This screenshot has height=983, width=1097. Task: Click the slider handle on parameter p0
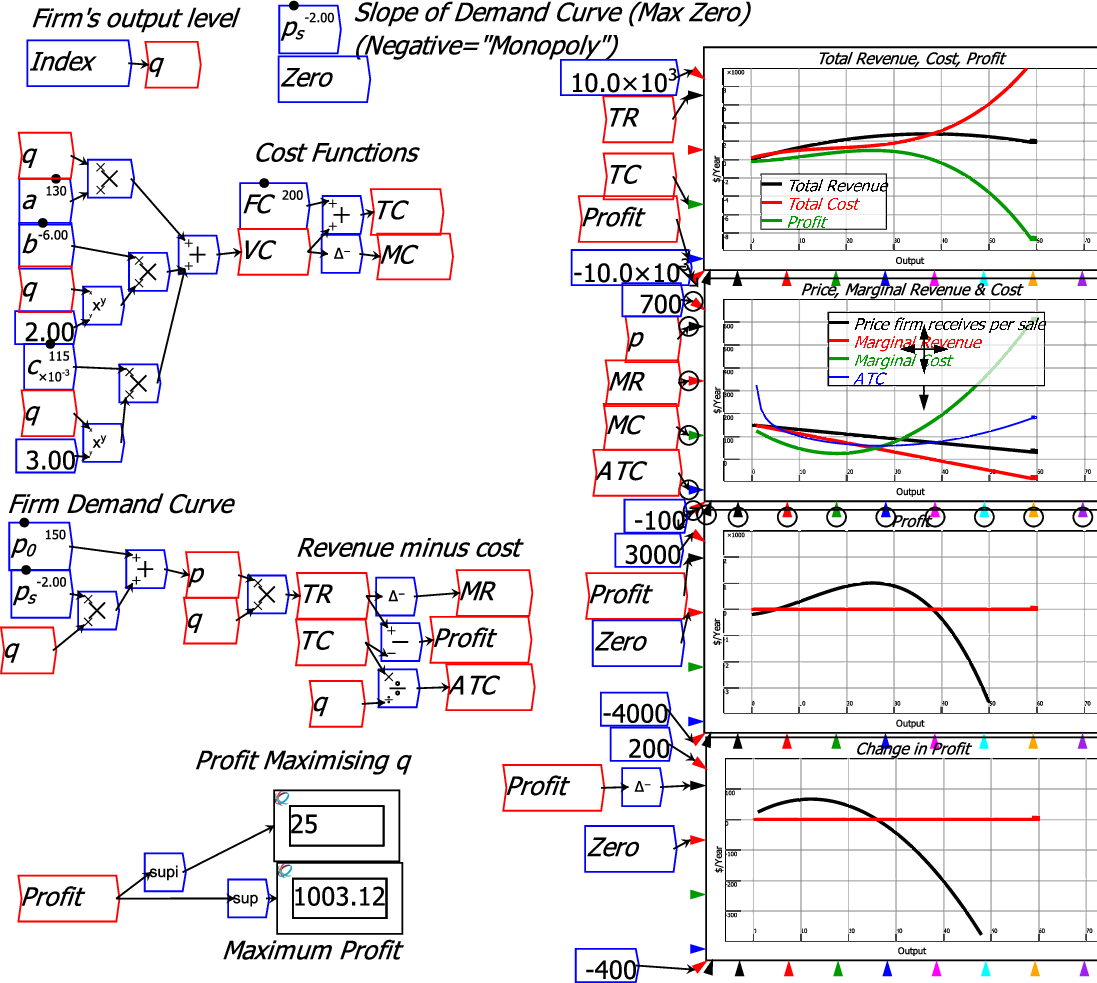click(24, 523)
